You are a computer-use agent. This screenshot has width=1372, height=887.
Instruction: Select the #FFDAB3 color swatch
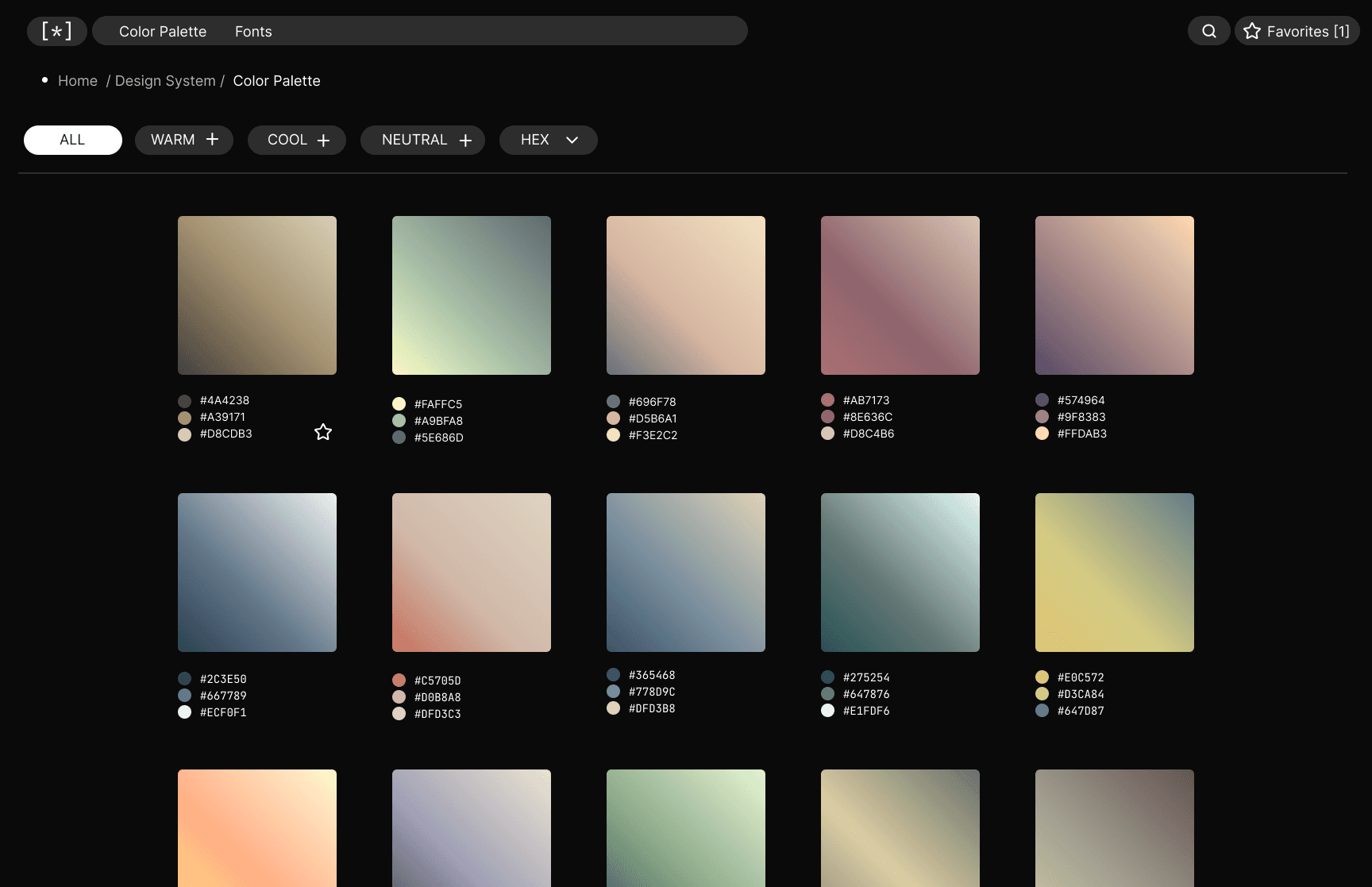(x=1042, y=434)
